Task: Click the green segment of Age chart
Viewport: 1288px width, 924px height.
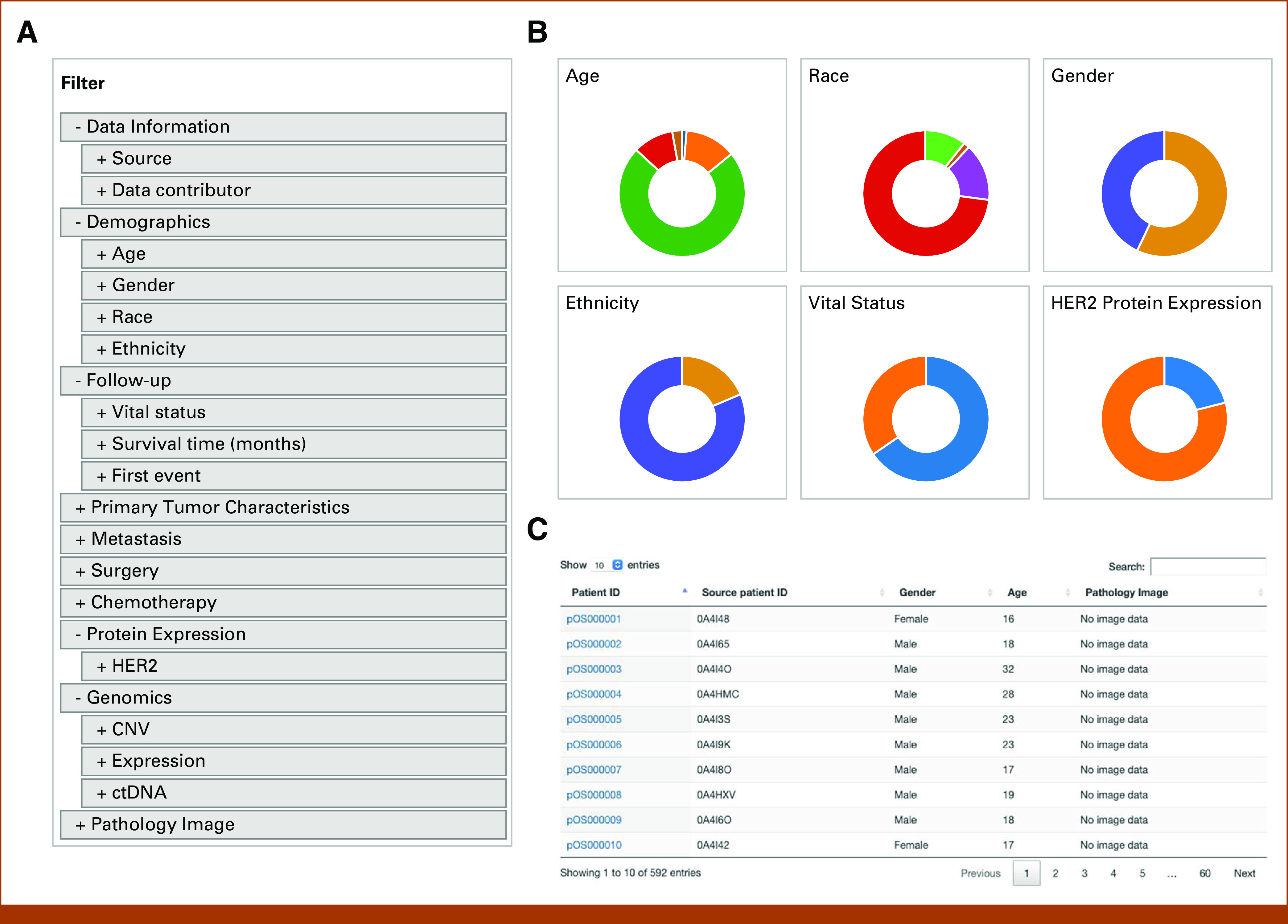Action: (681, 241)
